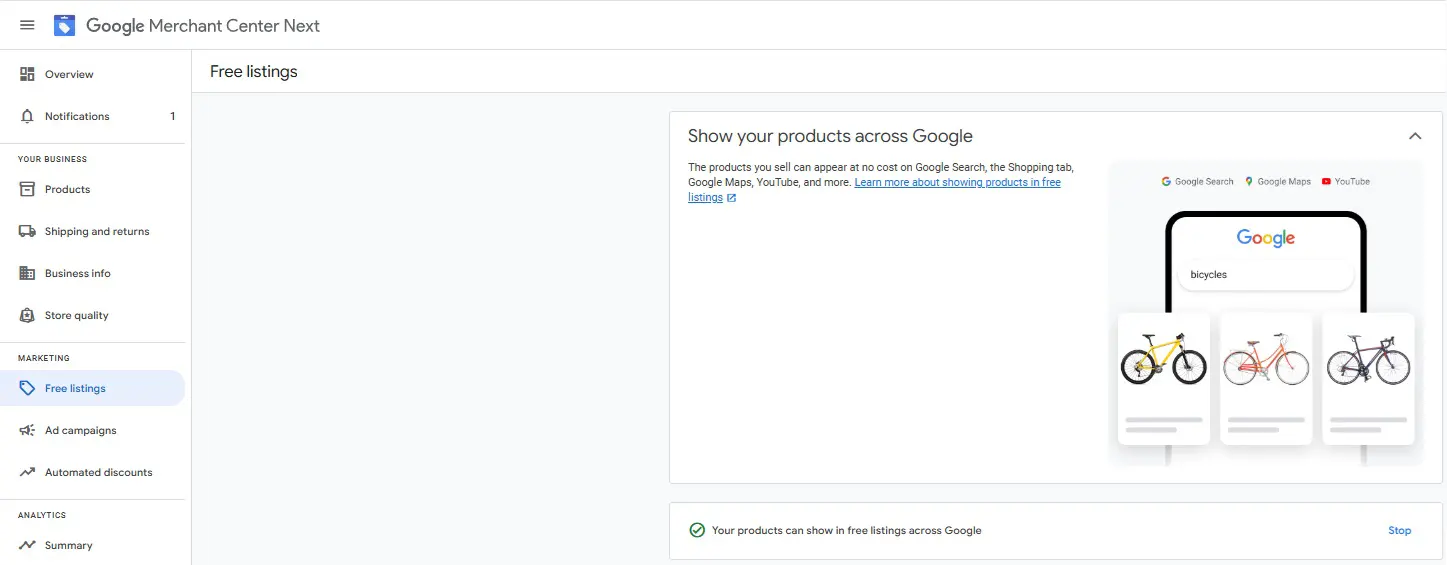This screenshot has height=565, width=1447.
Task: Select the Products box icon
Action: coord(27,189)
